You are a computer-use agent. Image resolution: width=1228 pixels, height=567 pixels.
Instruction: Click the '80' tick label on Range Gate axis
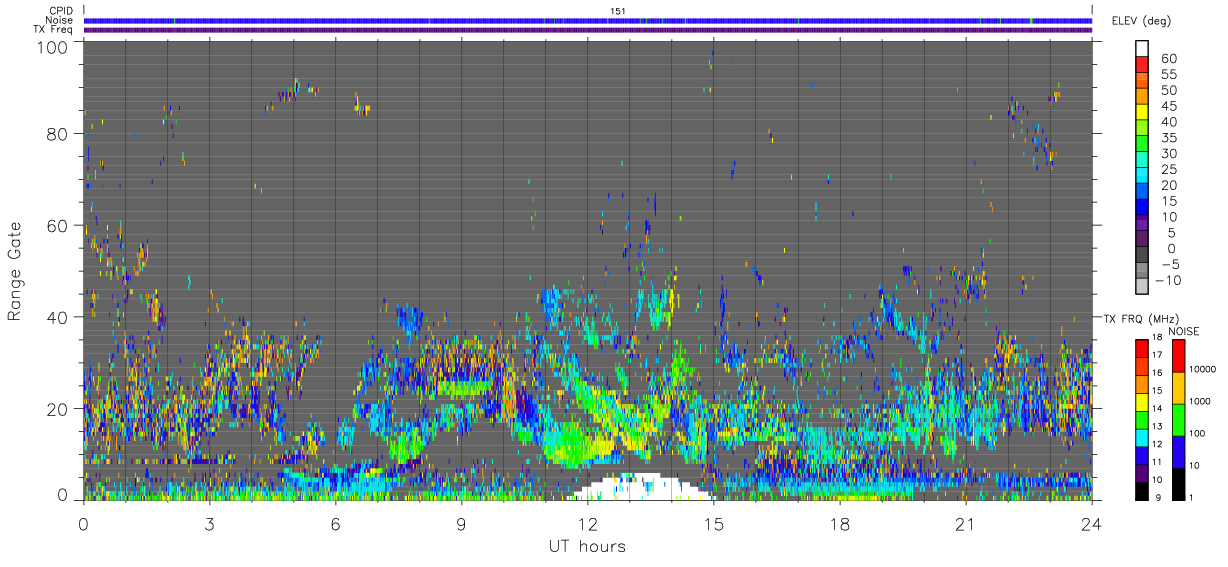point(59,133)
